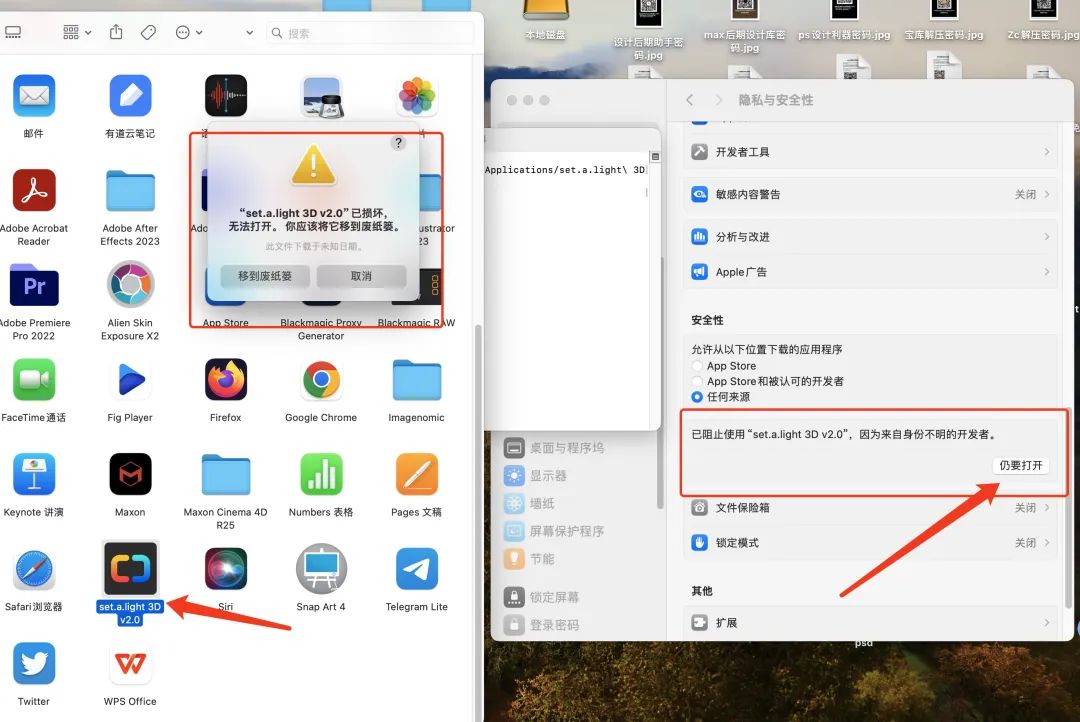Open the Finder group-by grid dropdown

(77, 32)
